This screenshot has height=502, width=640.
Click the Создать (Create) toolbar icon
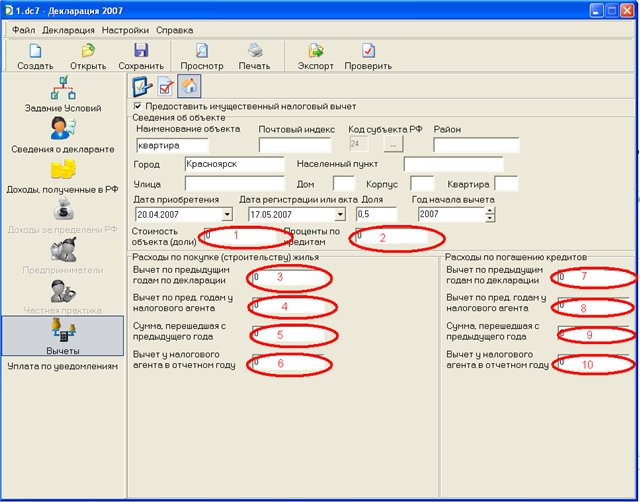[x=35, y=52]
